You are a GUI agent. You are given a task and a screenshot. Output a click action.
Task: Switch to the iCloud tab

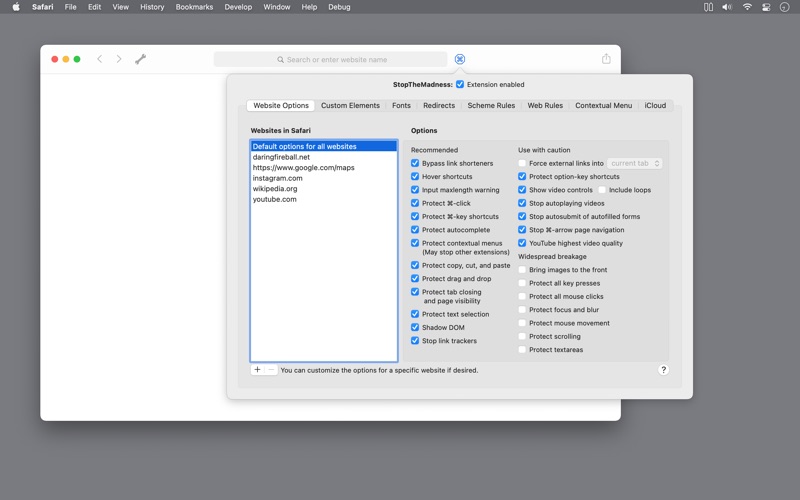coord(655,106)
